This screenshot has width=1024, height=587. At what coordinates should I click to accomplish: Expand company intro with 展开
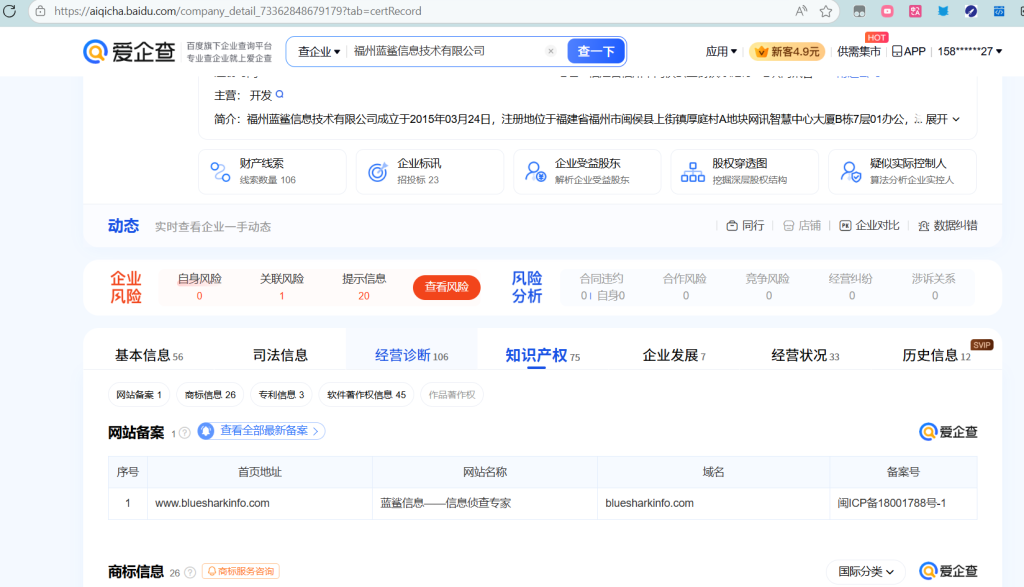[x=942, y=119]
